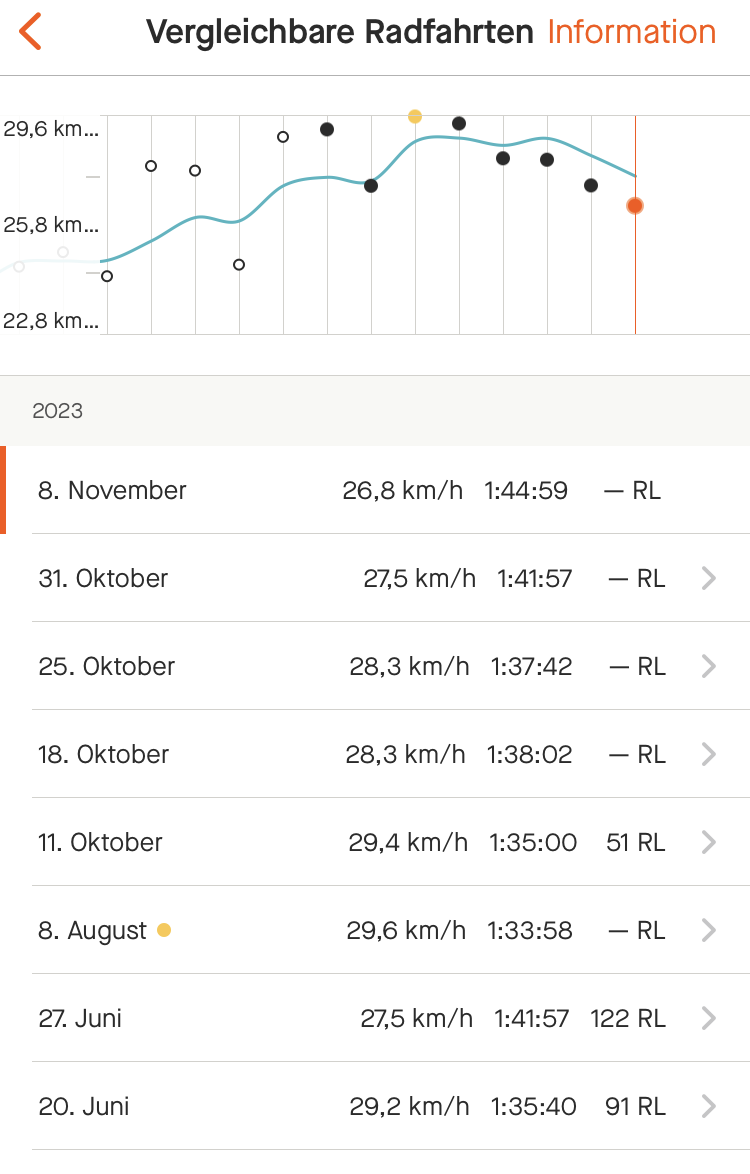Open the 31. Oktober ride entry
The width and height of the screenshot is (750, 1174).
click(x=104, y=578)
